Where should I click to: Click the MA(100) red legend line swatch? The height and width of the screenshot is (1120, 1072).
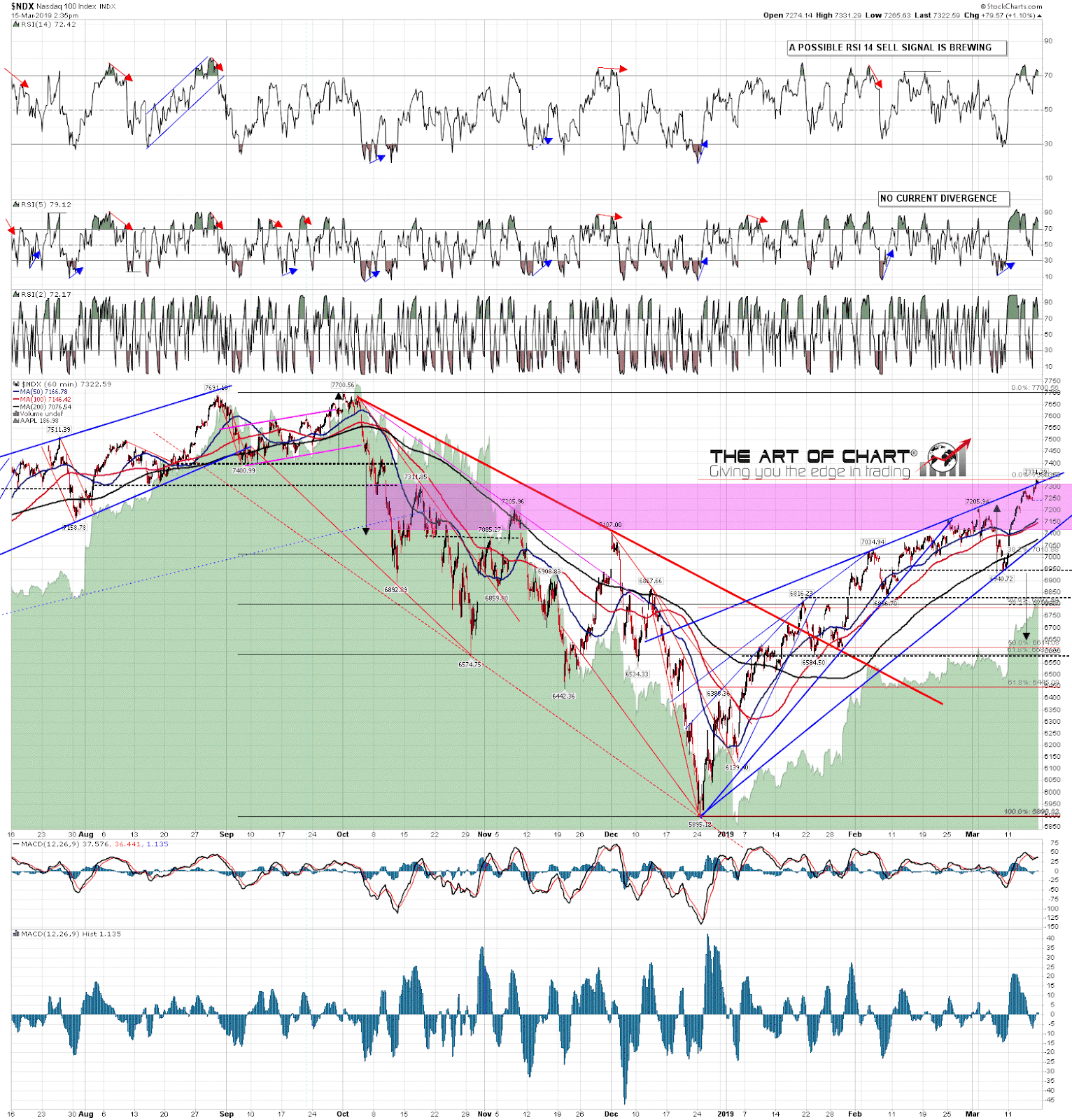pyautogui.click(x=15, y=399)
